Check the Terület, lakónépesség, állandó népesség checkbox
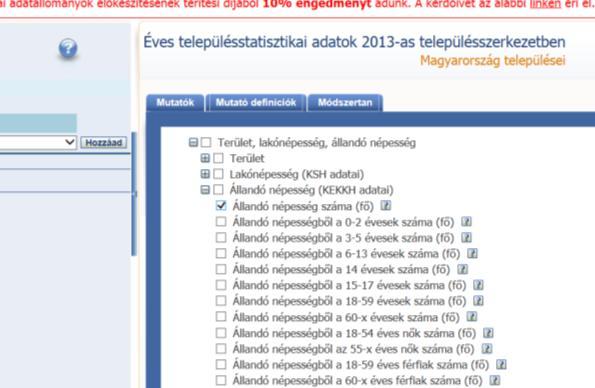595x388 pixels. tap(206, 142)
